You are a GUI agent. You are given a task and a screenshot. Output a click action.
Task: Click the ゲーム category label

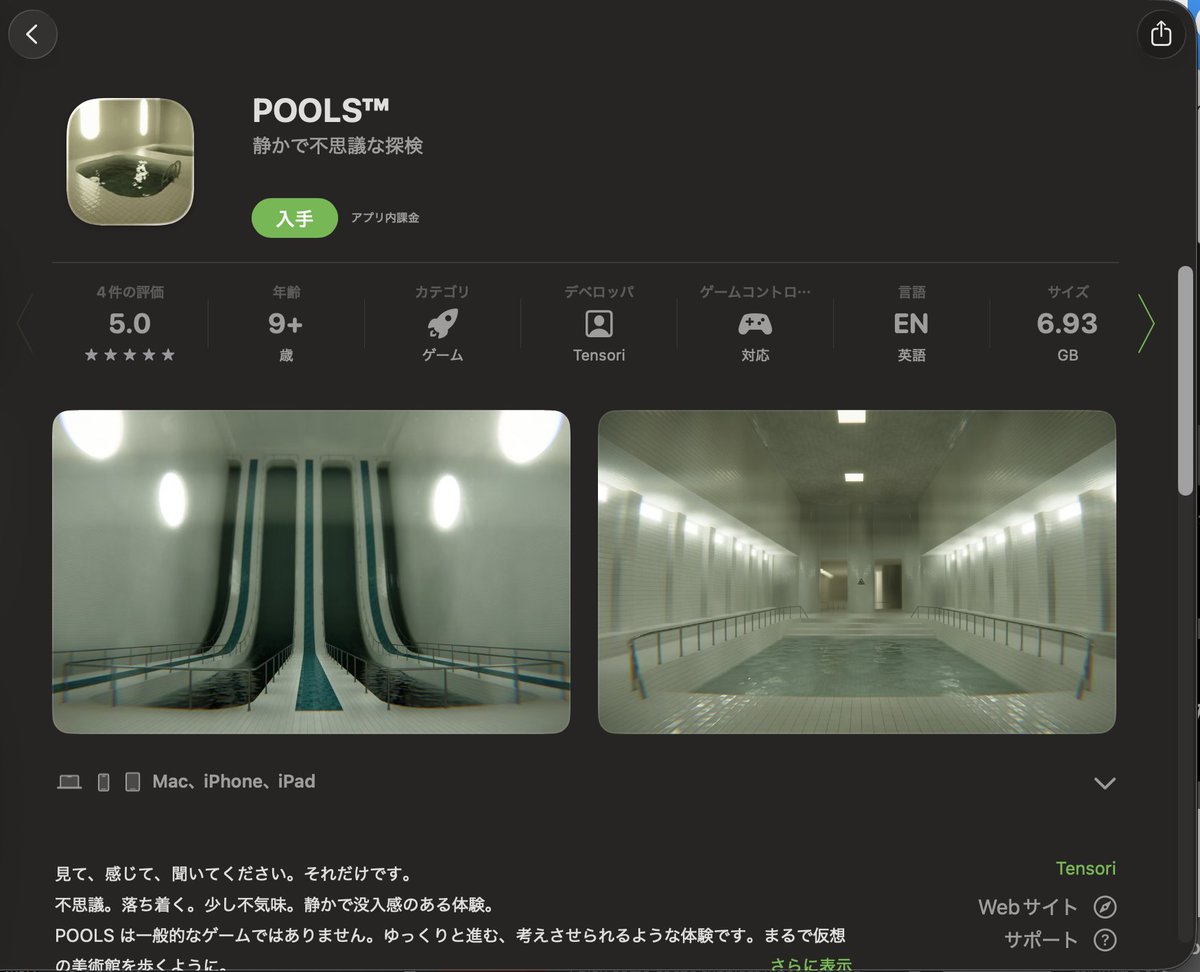[x=442, y=356]
